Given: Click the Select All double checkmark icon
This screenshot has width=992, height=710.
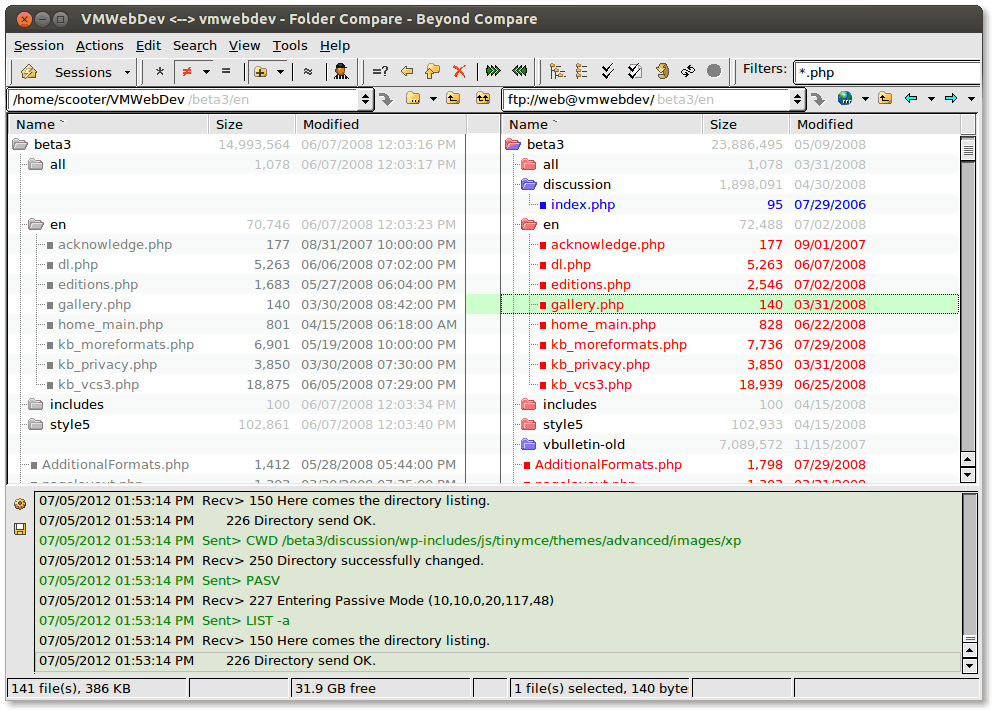Looking at the screenshot, I should coord(607,72).
